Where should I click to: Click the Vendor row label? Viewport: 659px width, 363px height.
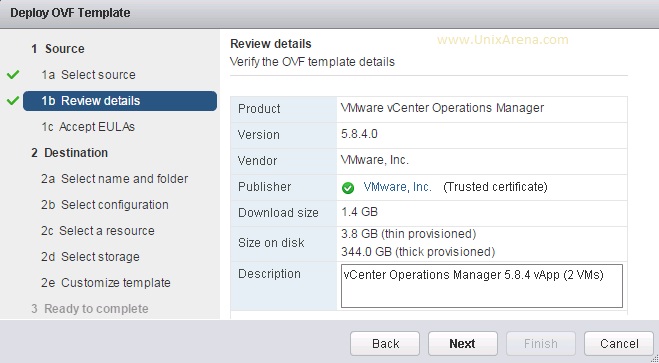257,161
